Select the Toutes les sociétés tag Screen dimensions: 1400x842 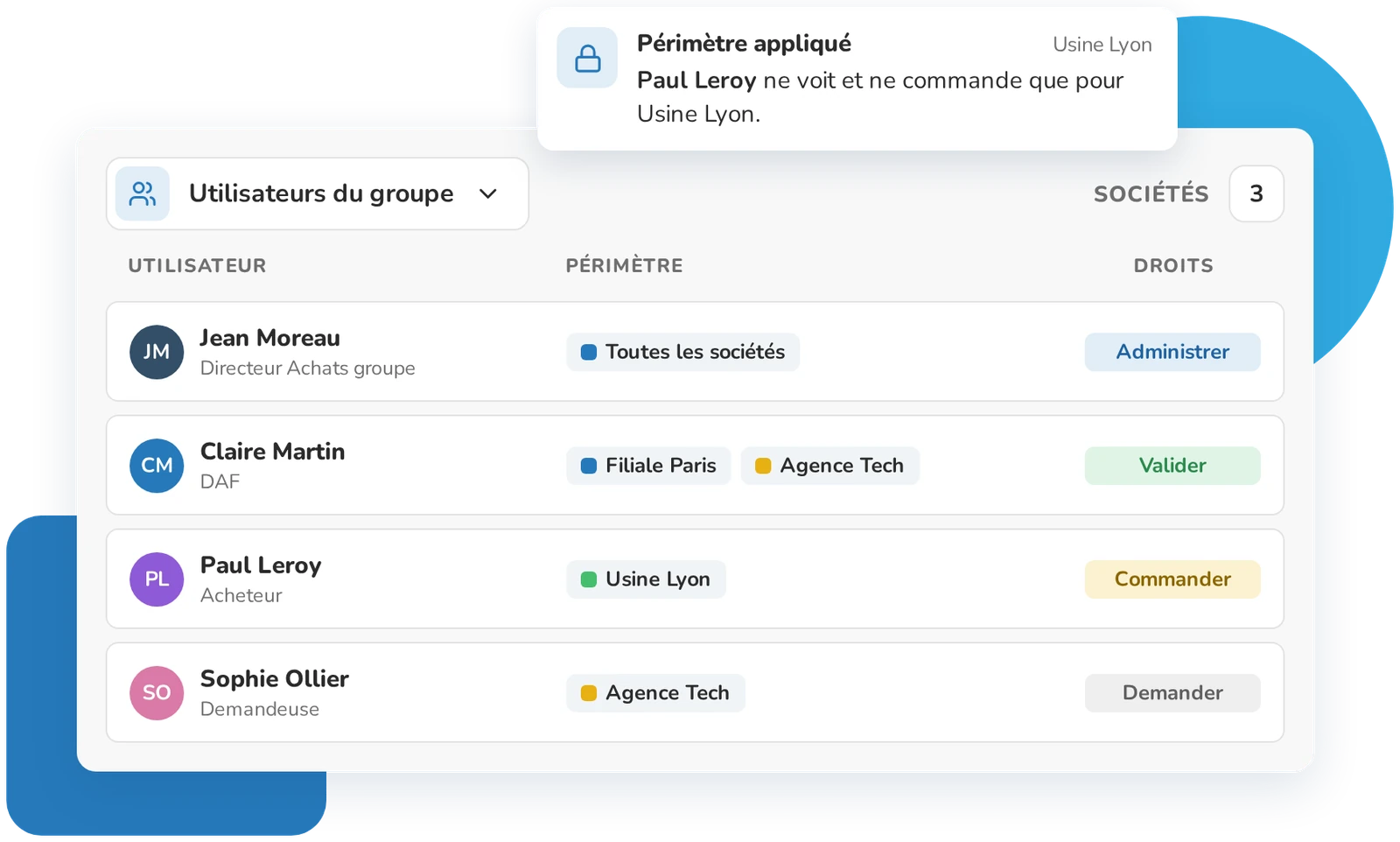click(682, 352)
